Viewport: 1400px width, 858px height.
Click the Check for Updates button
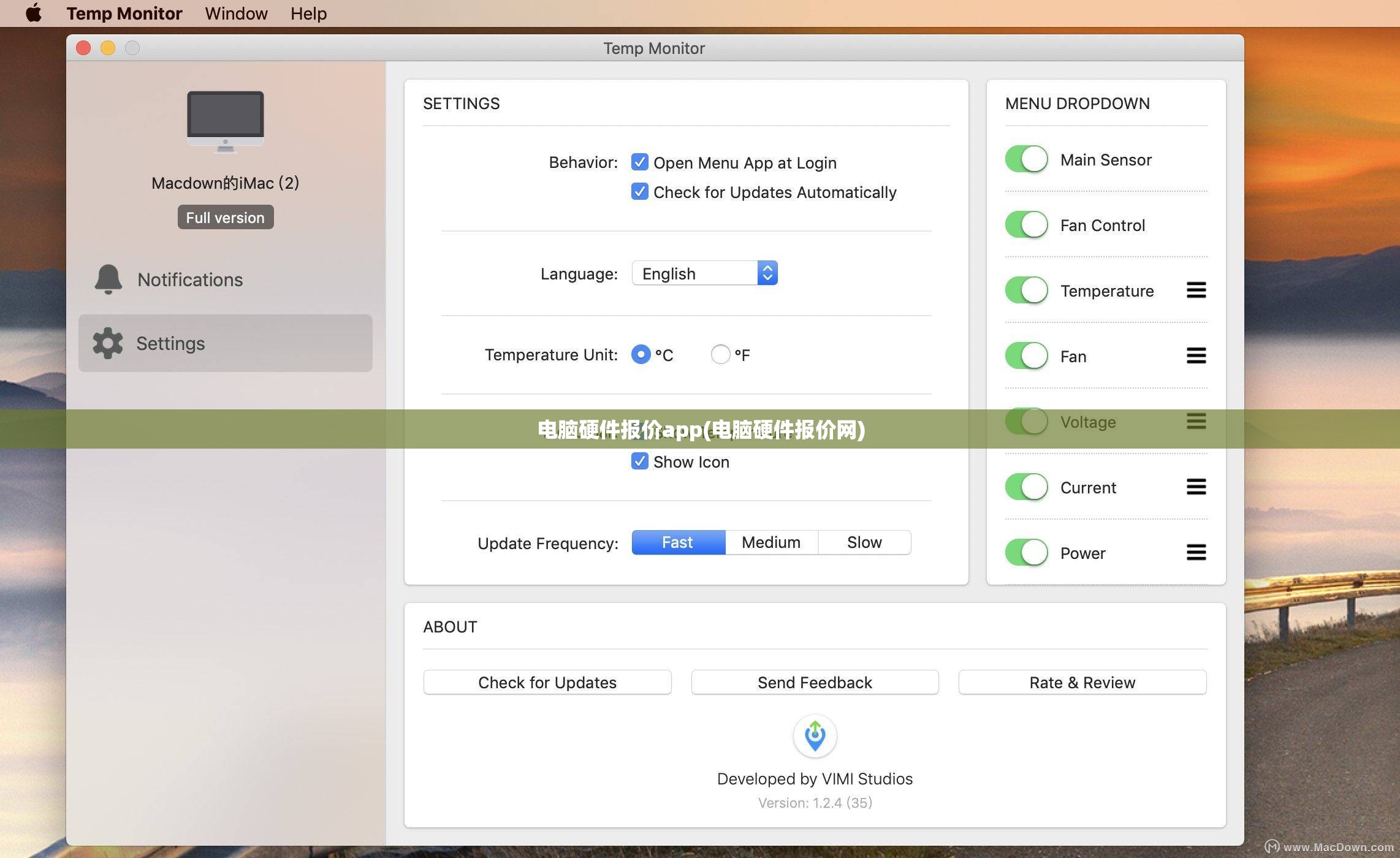(x=547, y=682)
